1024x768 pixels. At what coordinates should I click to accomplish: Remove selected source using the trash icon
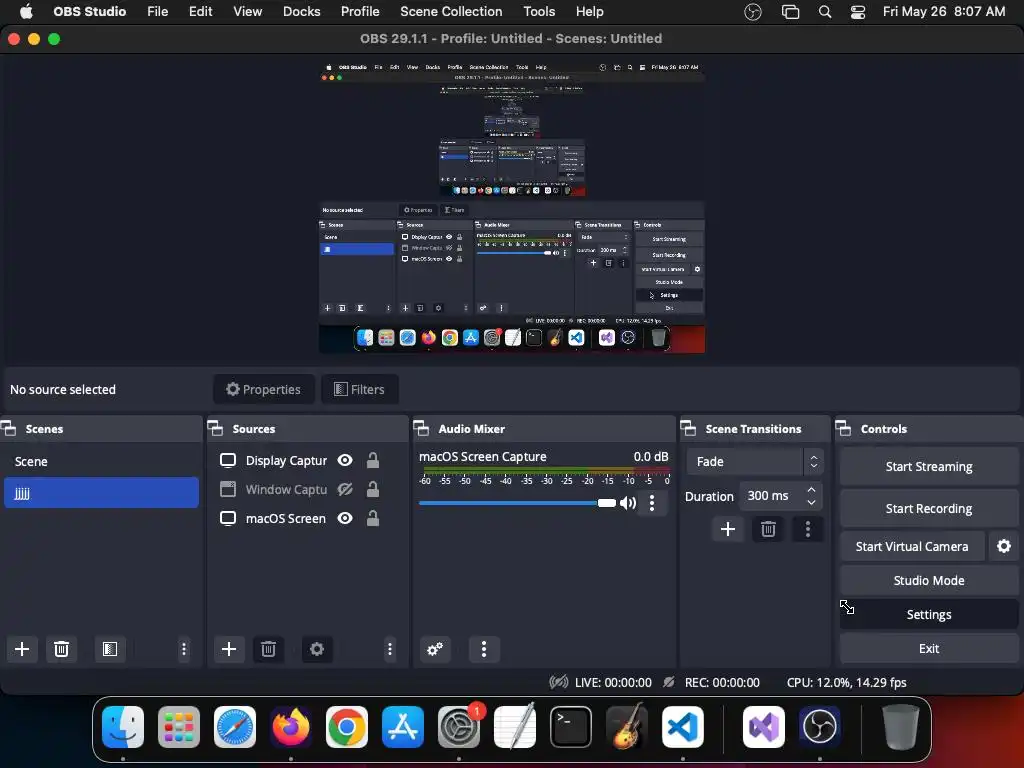click(268, 648)
